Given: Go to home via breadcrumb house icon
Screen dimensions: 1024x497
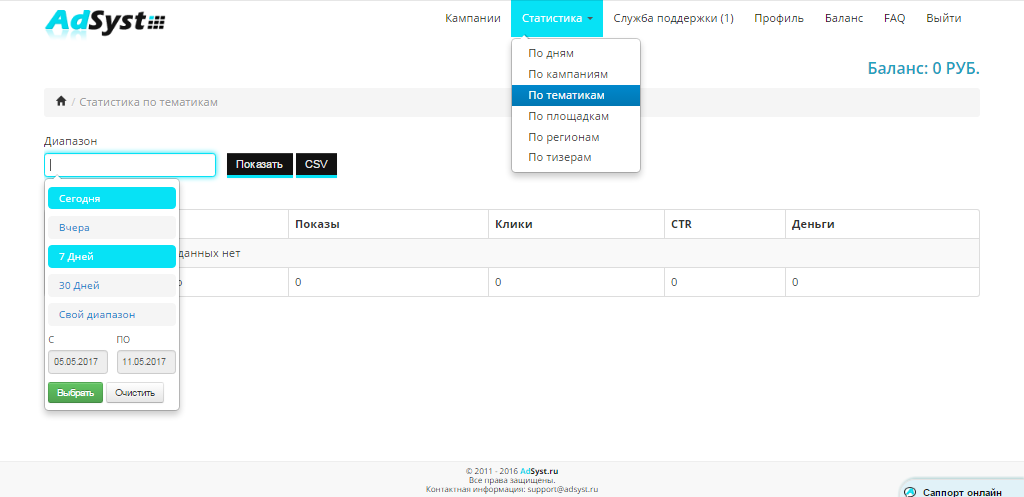Looking at the screenshot, I should pos(61,101).
